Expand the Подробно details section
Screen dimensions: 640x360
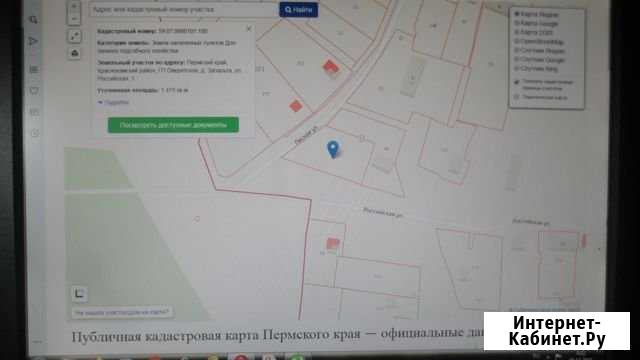113,102
